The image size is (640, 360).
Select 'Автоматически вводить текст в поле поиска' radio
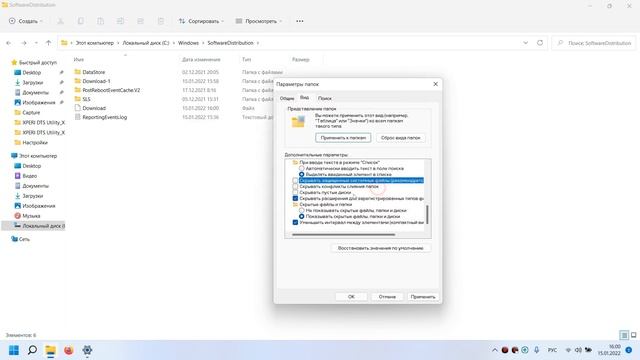point(302,168)
